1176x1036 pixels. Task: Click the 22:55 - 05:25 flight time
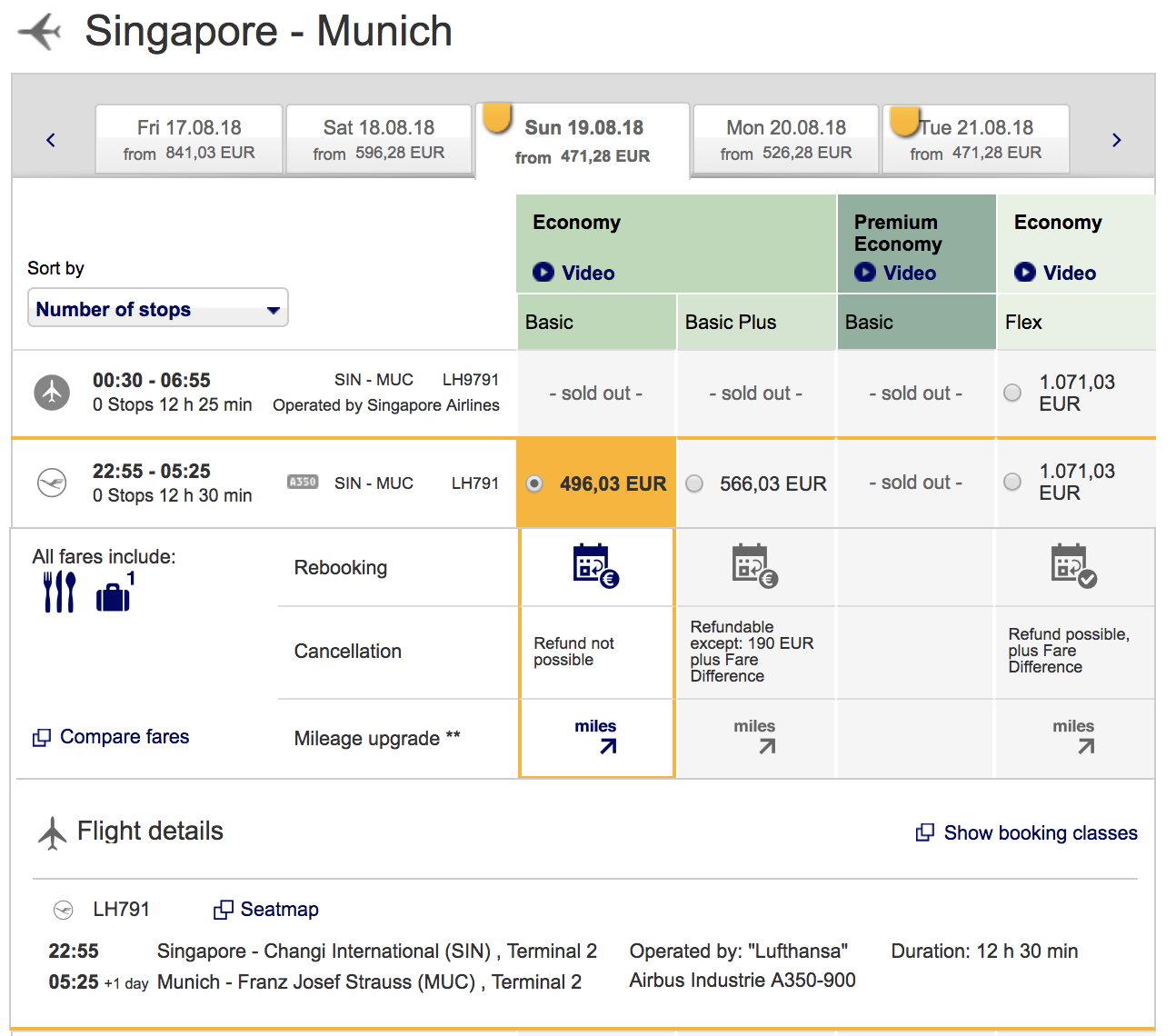(x=152, y=471)
